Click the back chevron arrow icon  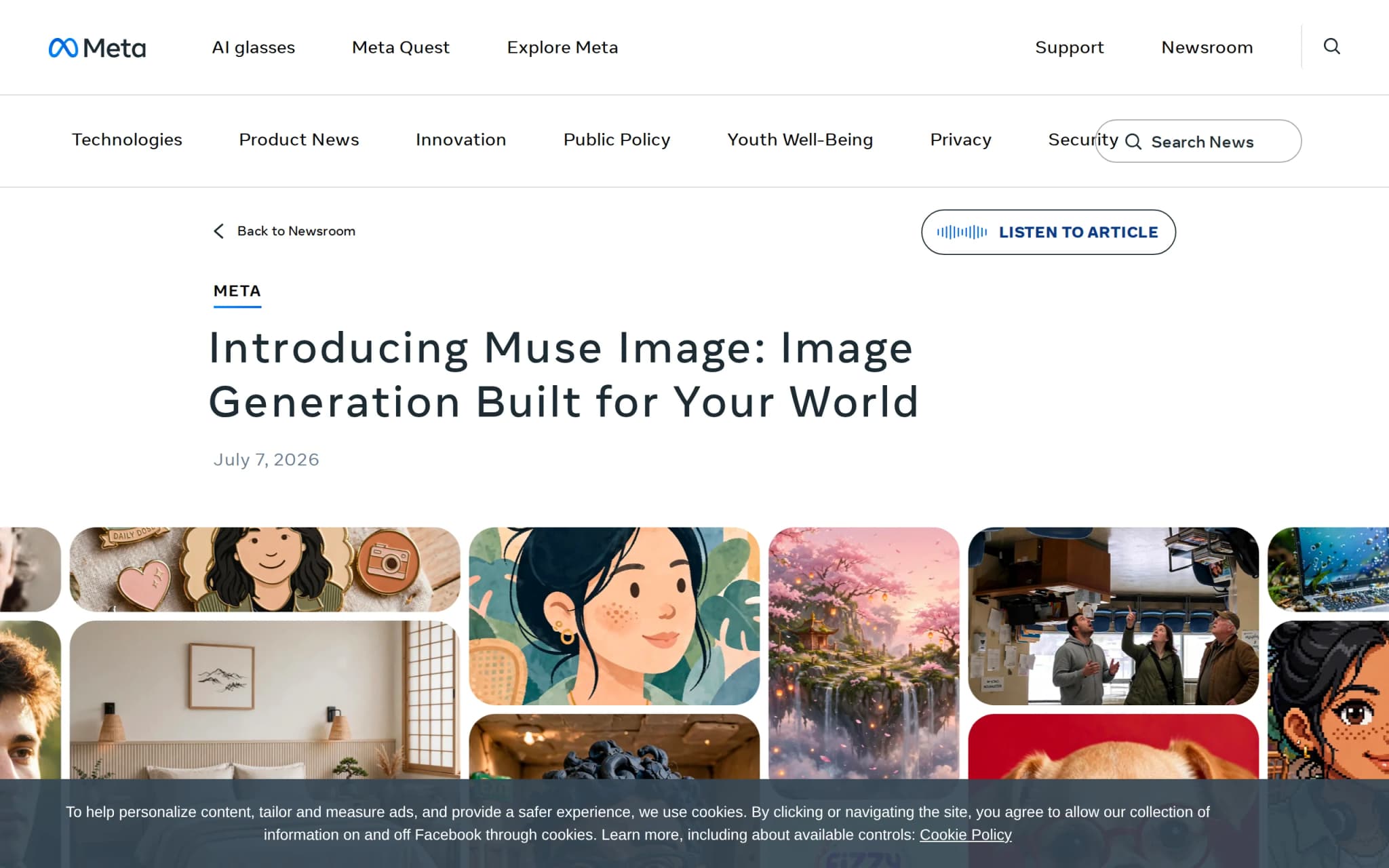pyautogui.click(x=218, y=231)
